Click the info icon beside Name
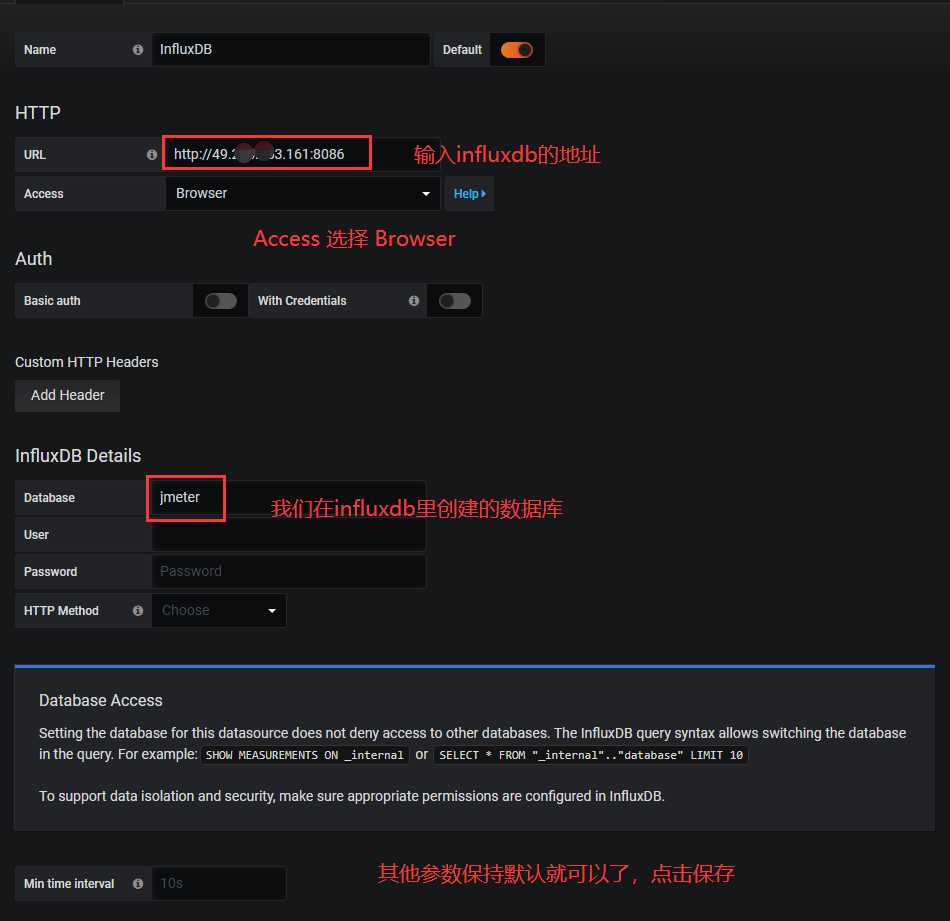 (138, 50)
